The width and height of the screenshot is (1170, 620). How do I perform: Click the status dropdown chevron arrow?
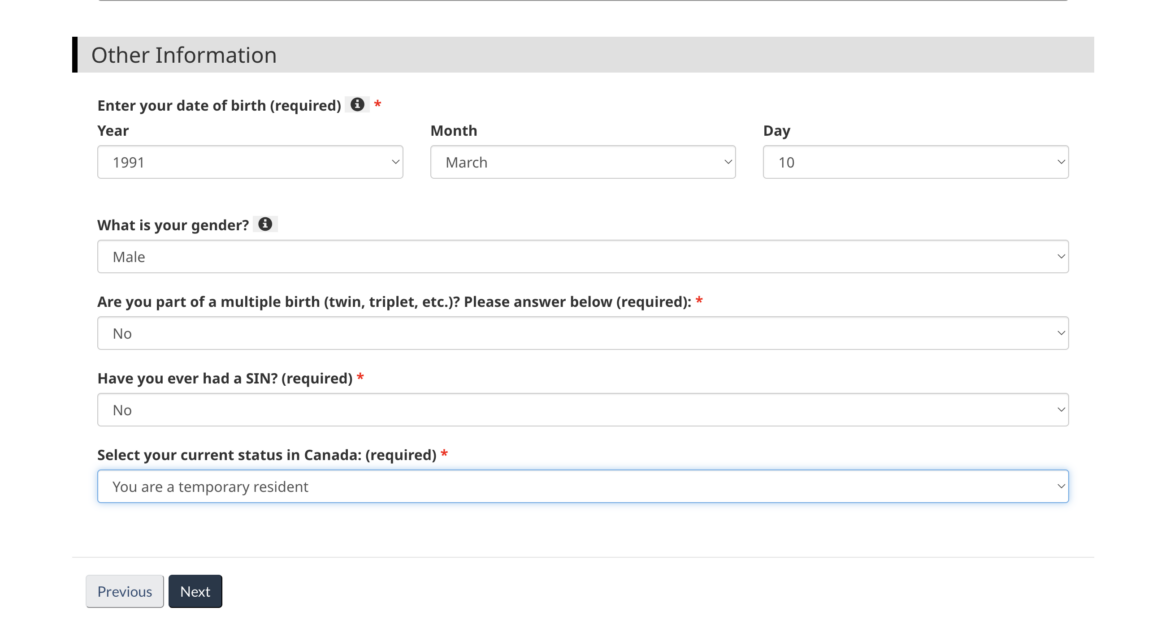coord(1060,486)
